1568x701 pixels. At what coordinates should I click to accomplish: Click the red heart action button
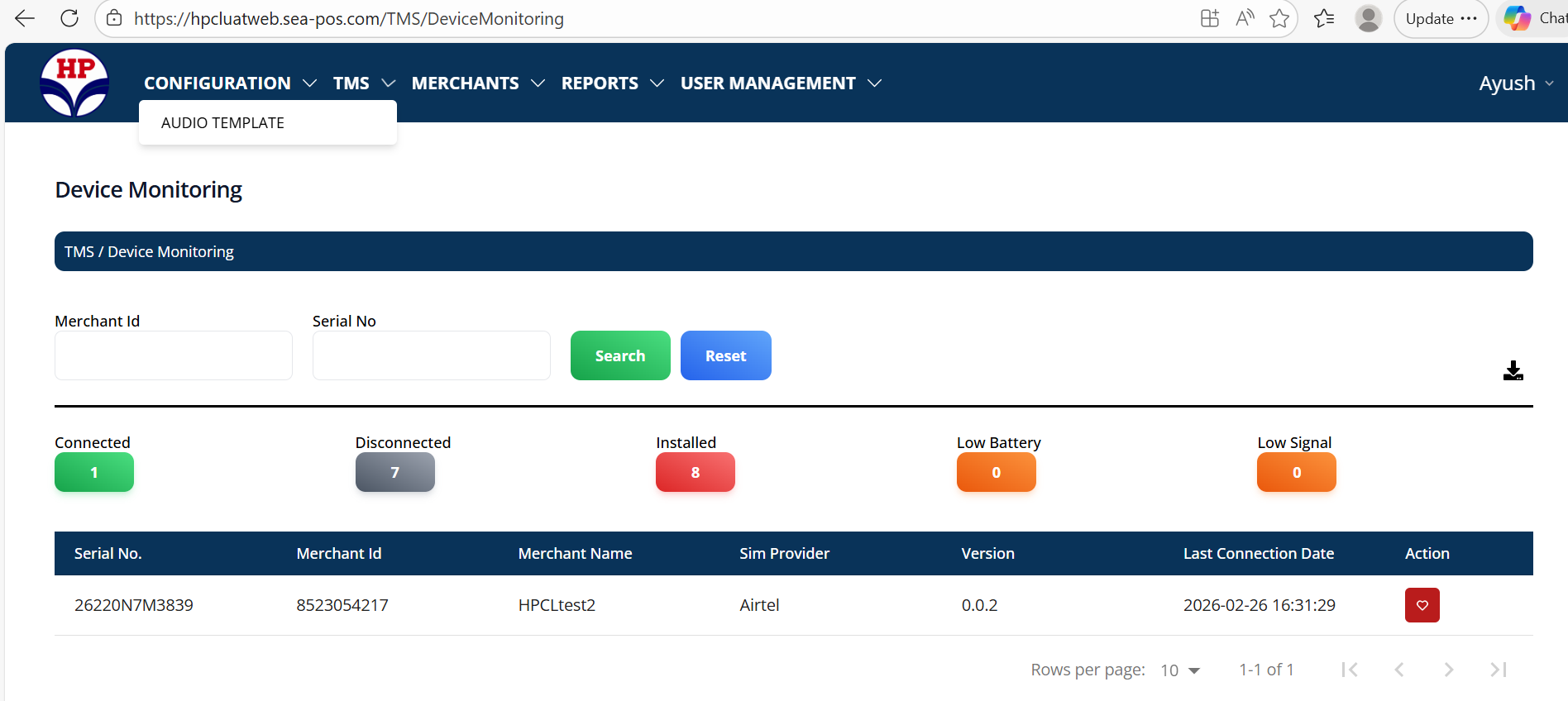[1422, 605]
